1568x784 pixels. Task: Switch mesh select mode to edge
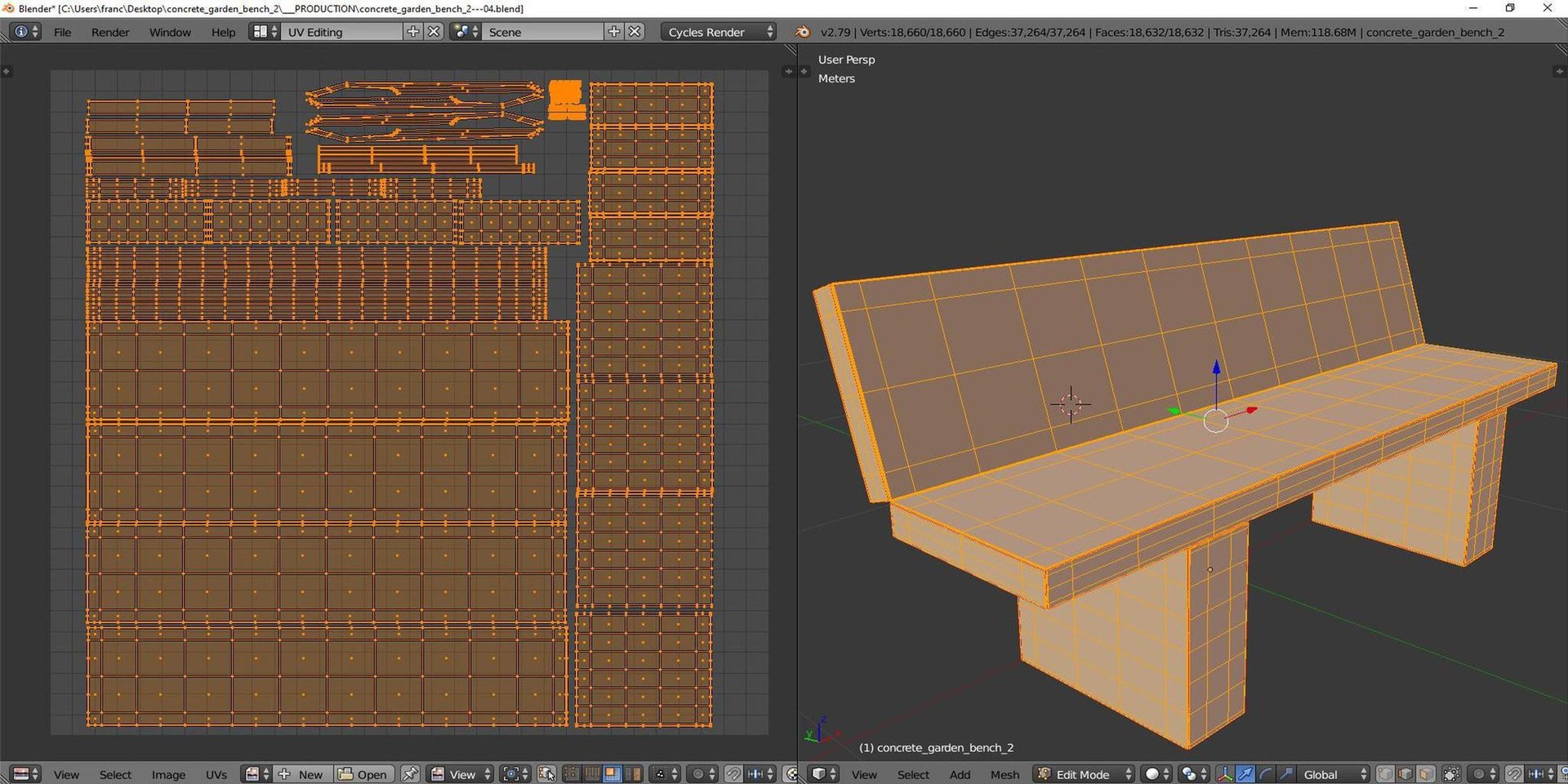coord(1405,773)
